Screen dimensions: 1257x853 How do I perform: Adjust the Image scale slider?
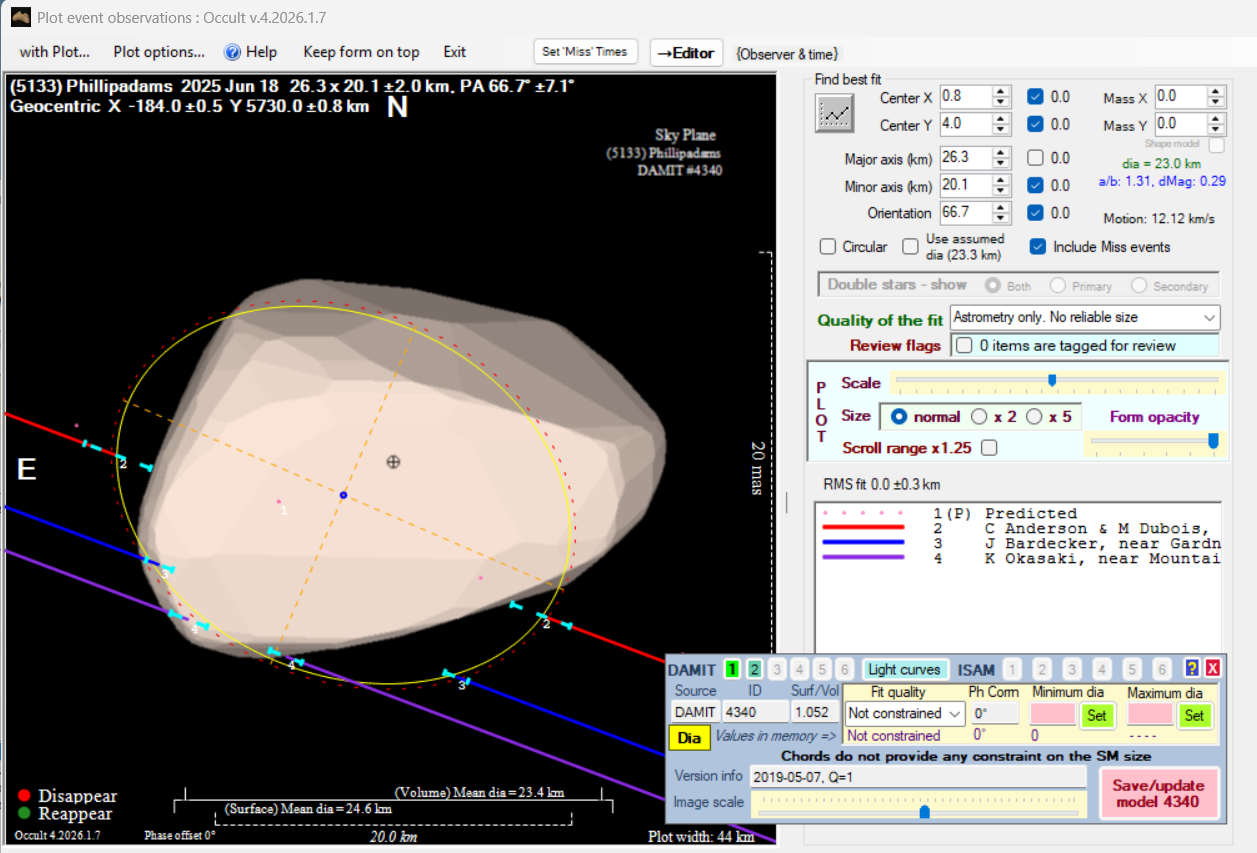tap(924, 811)
